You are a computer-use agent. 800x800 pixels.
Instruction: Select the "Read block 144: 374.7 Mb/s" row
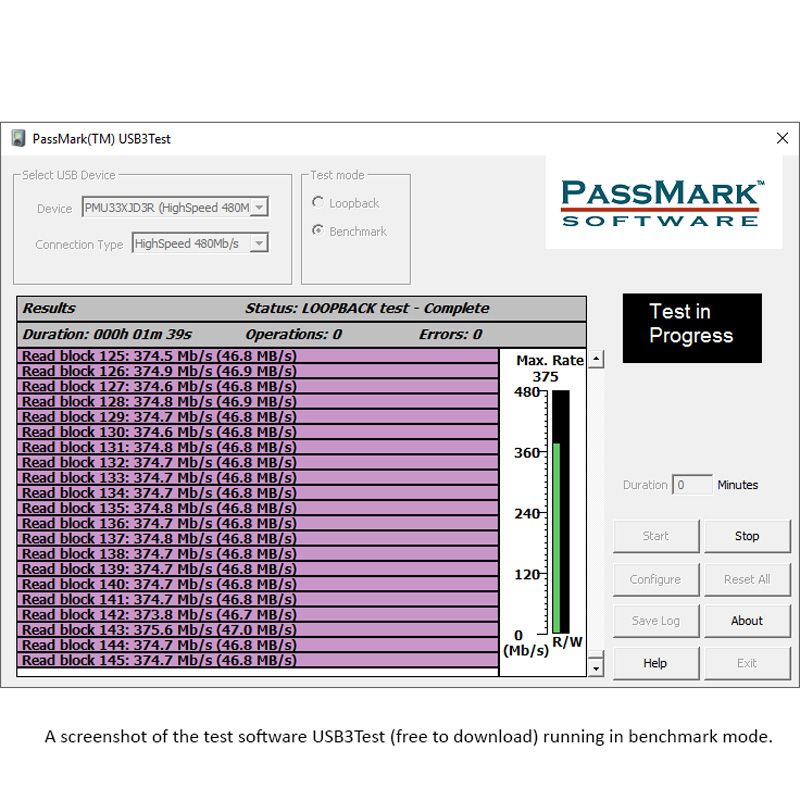(258, 645)
